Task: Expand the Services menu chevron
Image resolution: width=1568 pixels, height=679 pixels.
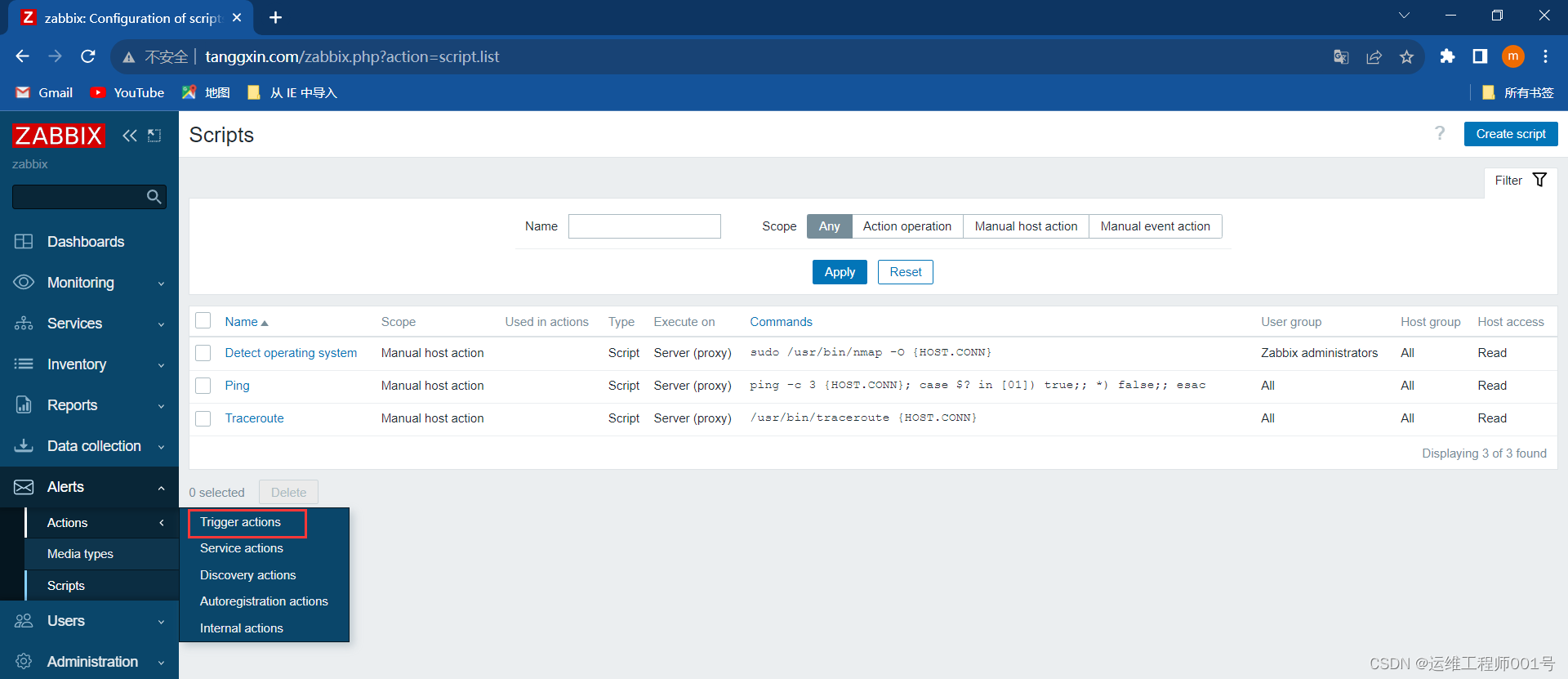Action: click(161, 324)
